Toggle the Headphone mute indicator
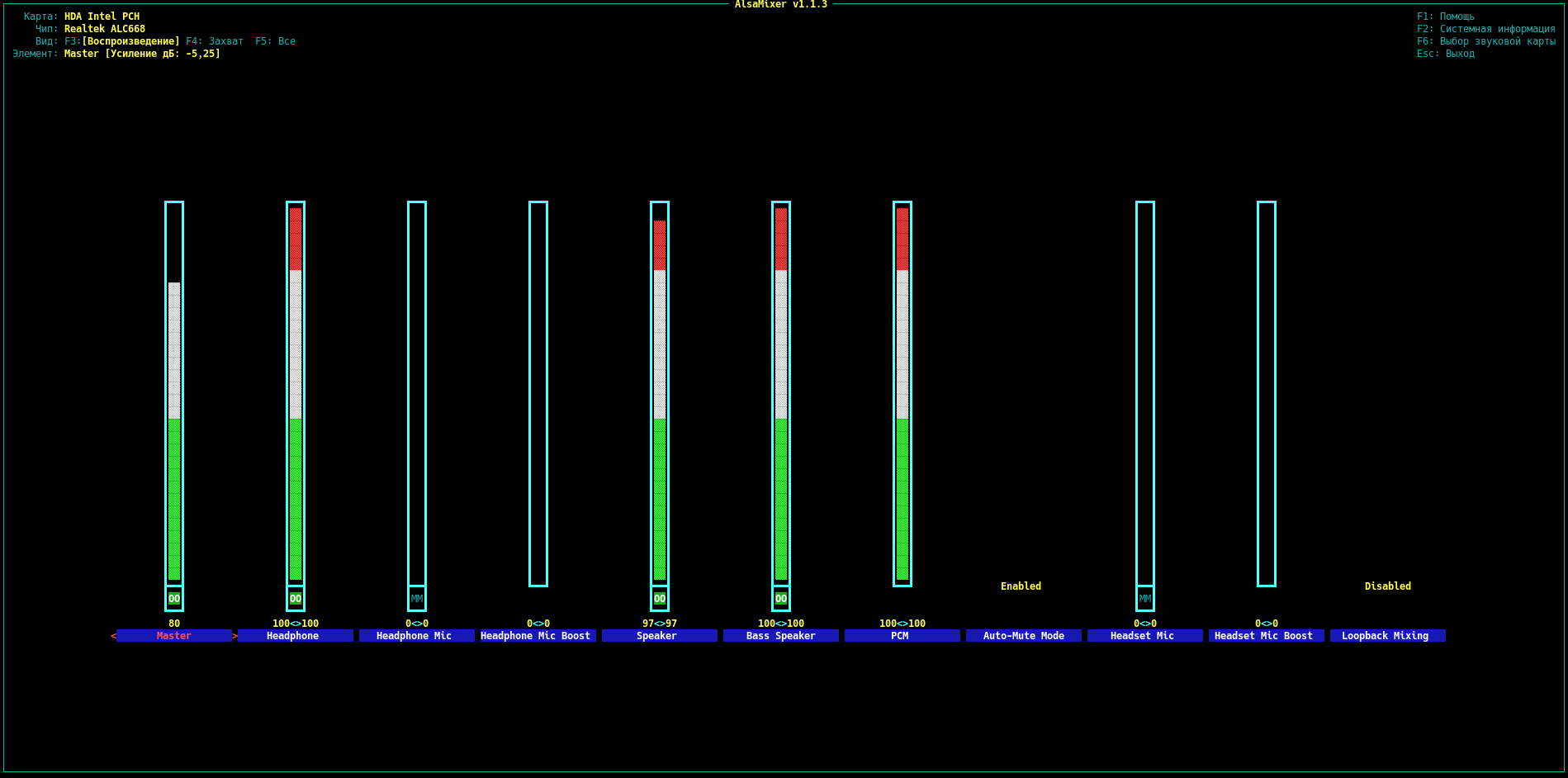The image size is (1568, 778). point(296,599)
